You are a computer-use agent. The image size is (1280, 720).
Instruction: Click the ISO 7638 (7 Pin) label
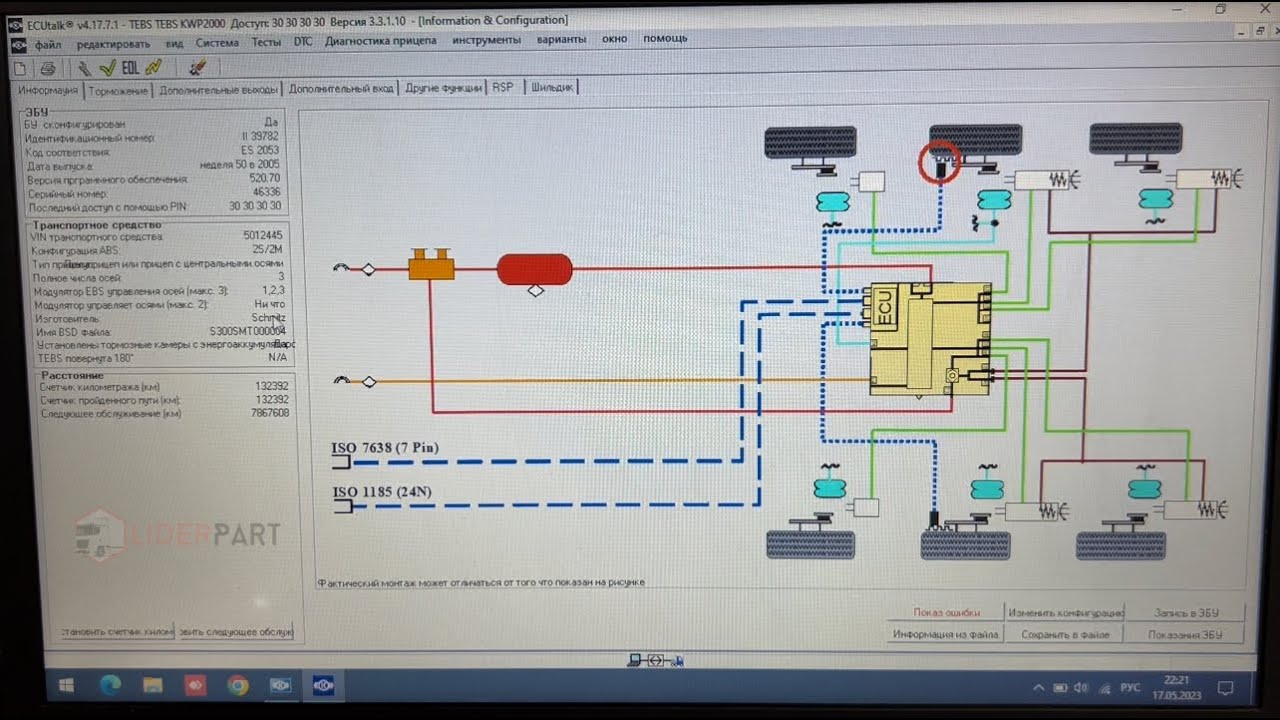pyautogui.click(x=385, y=448)
